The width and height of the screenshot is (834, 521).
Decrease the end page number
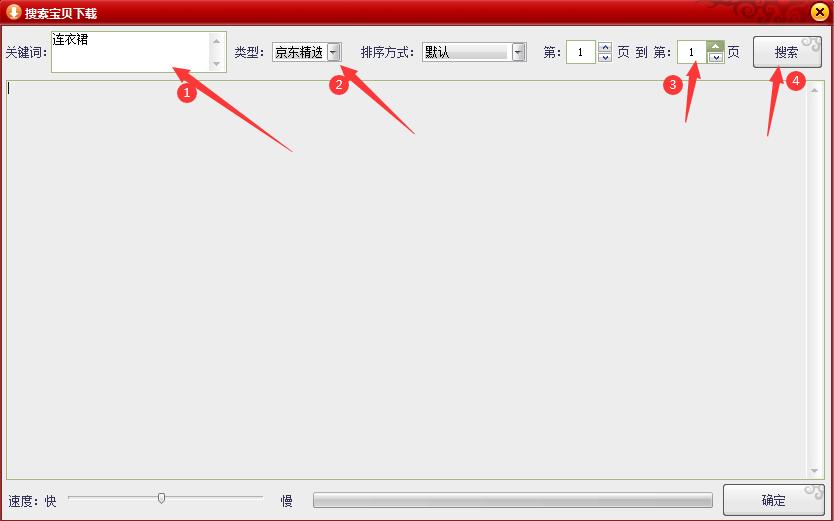click(716, 57)
